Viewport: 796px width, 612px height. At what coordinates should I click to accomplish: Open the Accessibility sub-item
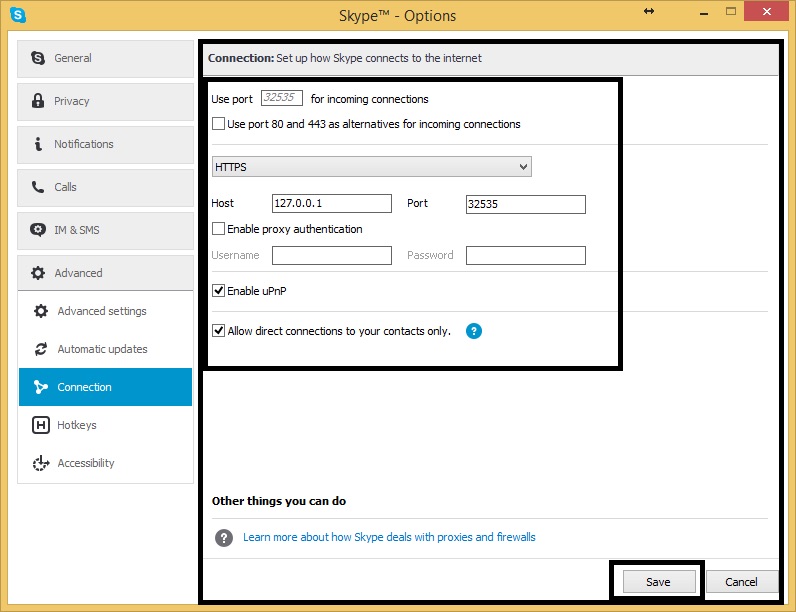click(106, 463)
